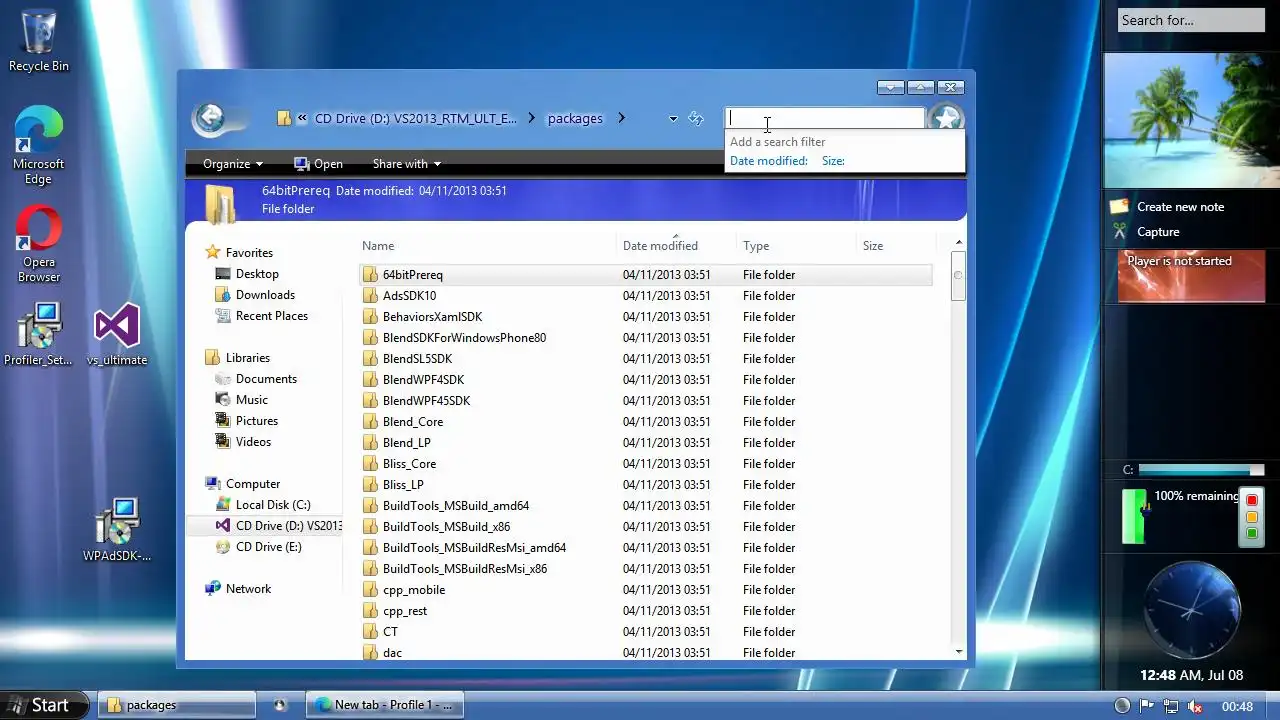The height and width of the screenshot is (720, 1280).
Task: Open the Organize dropdown menu
Action: pyautogui.click(x=233, y=164)
